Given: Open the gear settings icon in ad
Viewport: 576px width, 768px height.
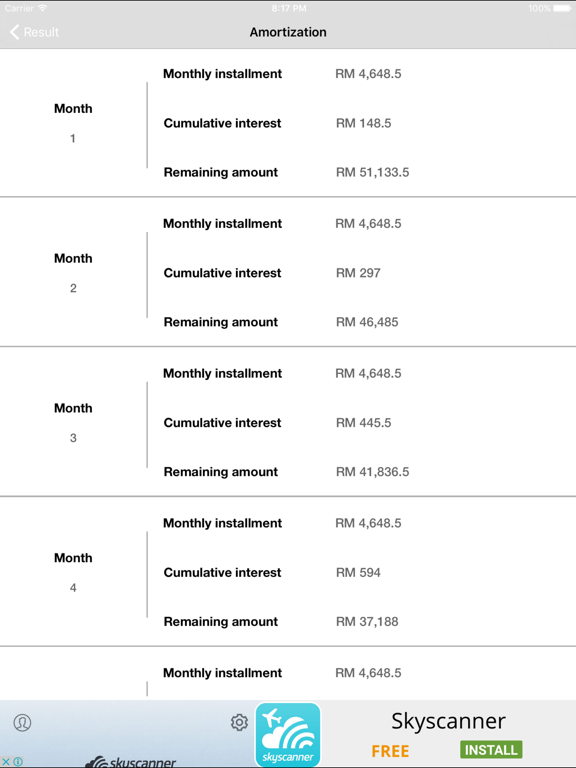Looking at the screenshot, I should click(x=239, y=722).
